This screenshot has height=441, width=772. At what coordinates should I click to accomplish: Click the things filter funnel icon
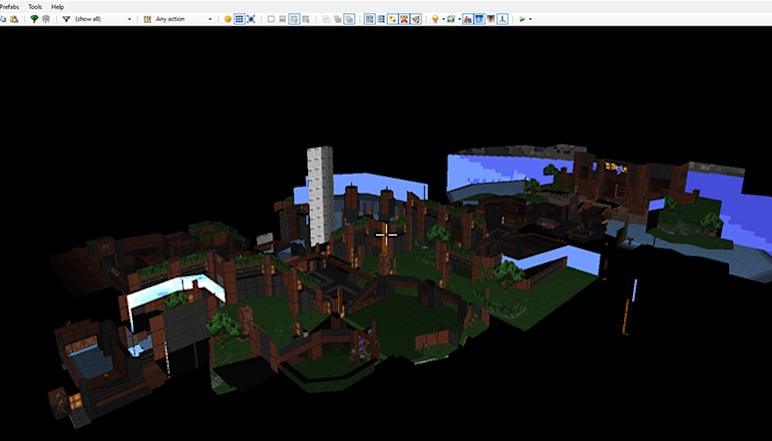click(66, 19)
